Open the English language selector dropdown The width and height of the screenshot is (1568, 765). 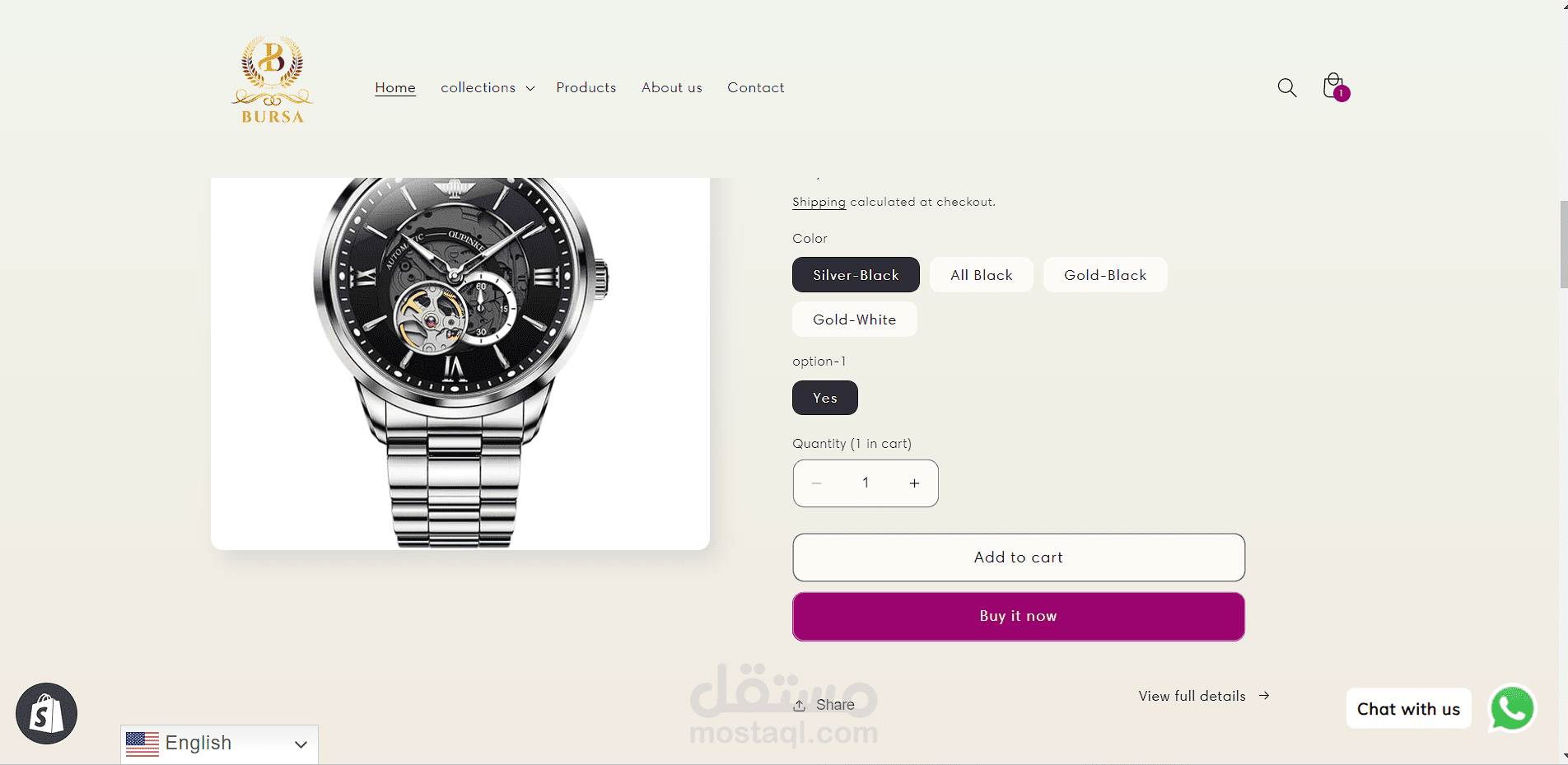click(x=219, y=744)
